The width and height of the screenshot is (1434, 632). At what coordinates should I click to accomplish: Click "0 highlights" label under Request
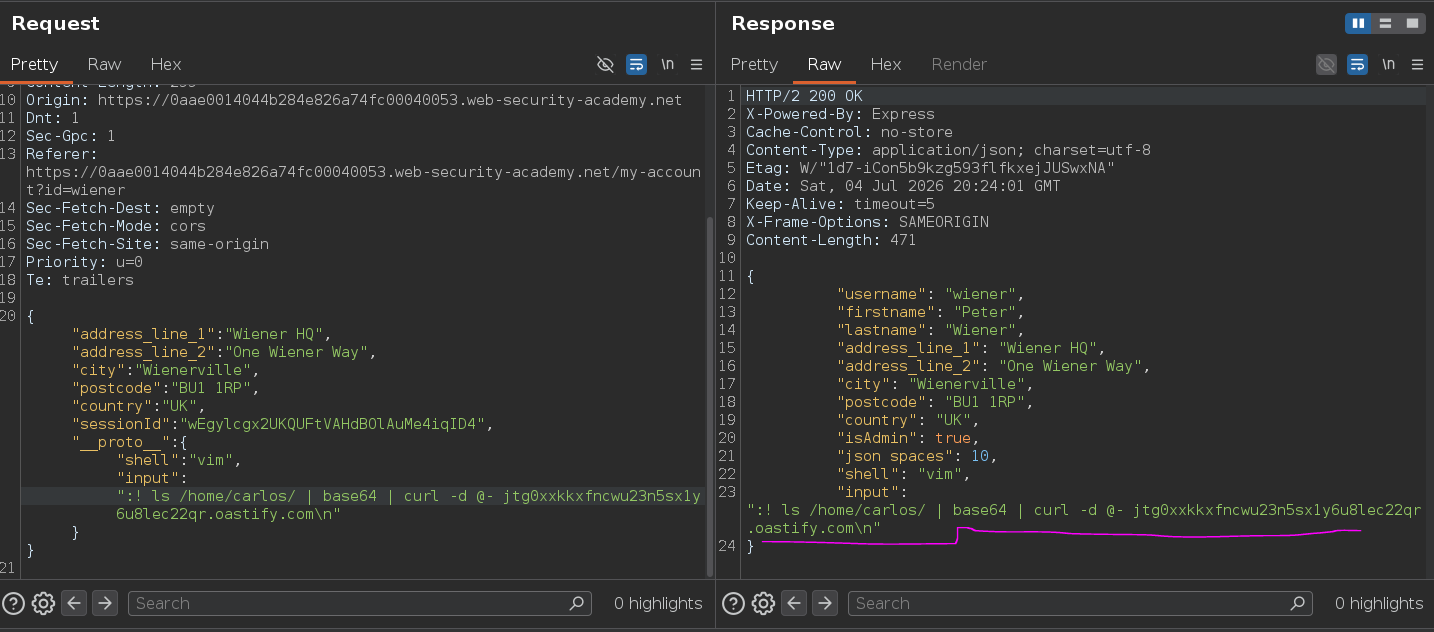tap(658, 603)
